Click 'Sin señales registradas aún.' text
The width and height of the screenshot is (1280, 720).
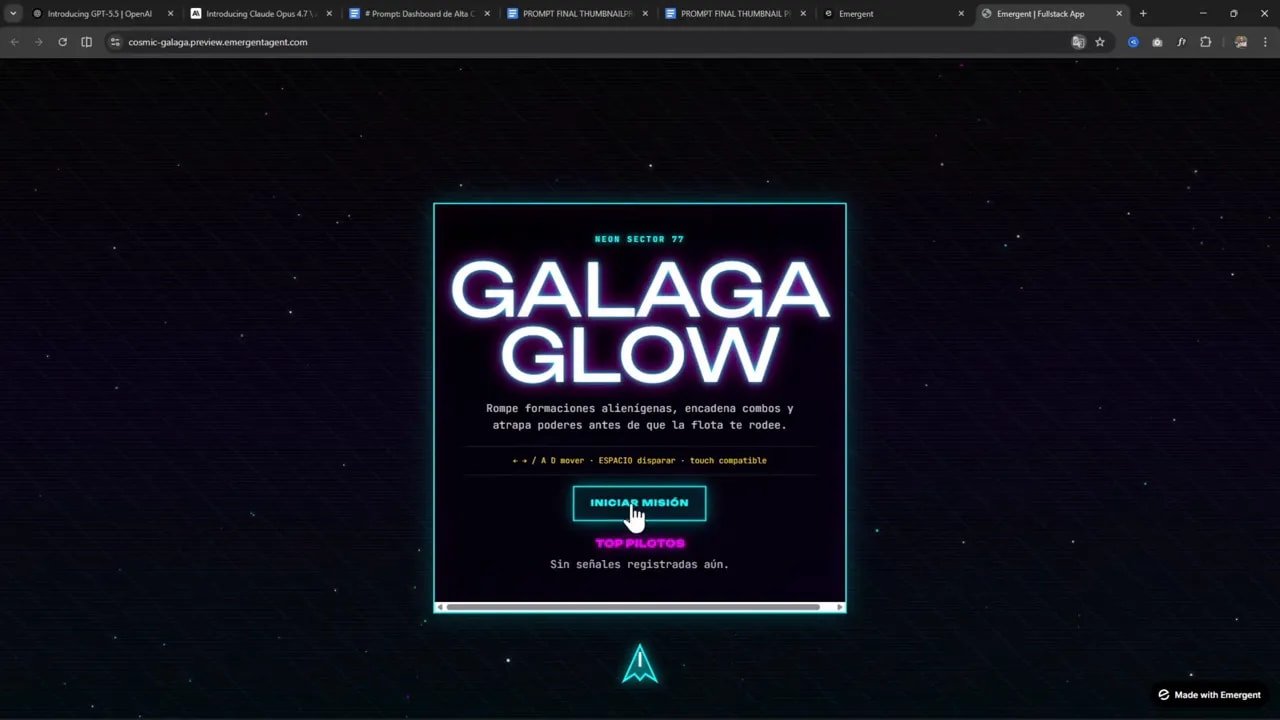pyautogui.click(x=640, y=564)
